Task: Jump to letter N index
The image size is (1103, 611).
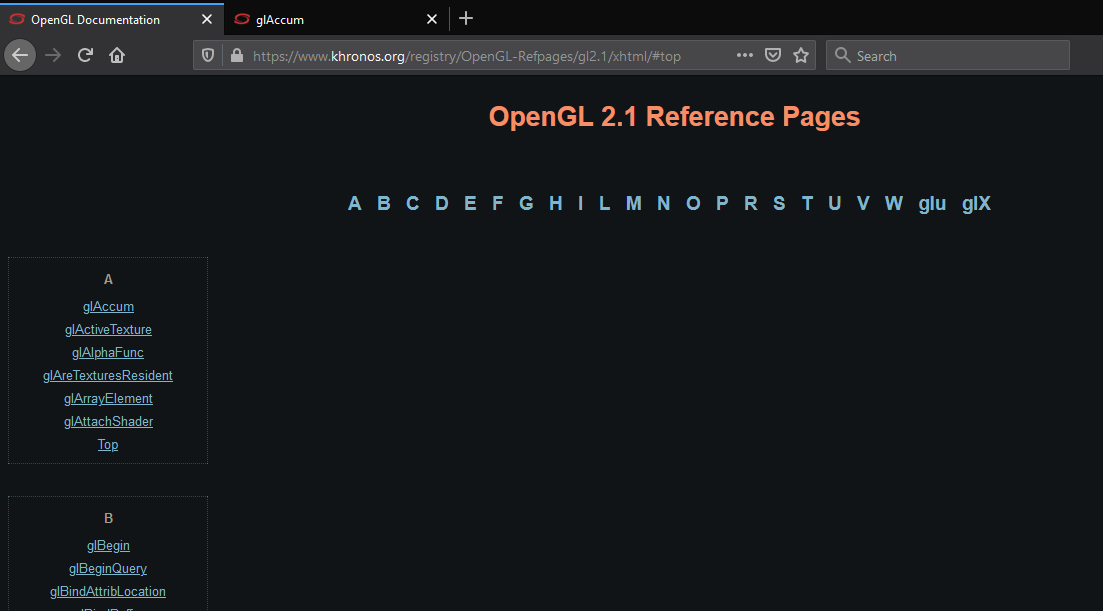Action: (x=663, y=203)
